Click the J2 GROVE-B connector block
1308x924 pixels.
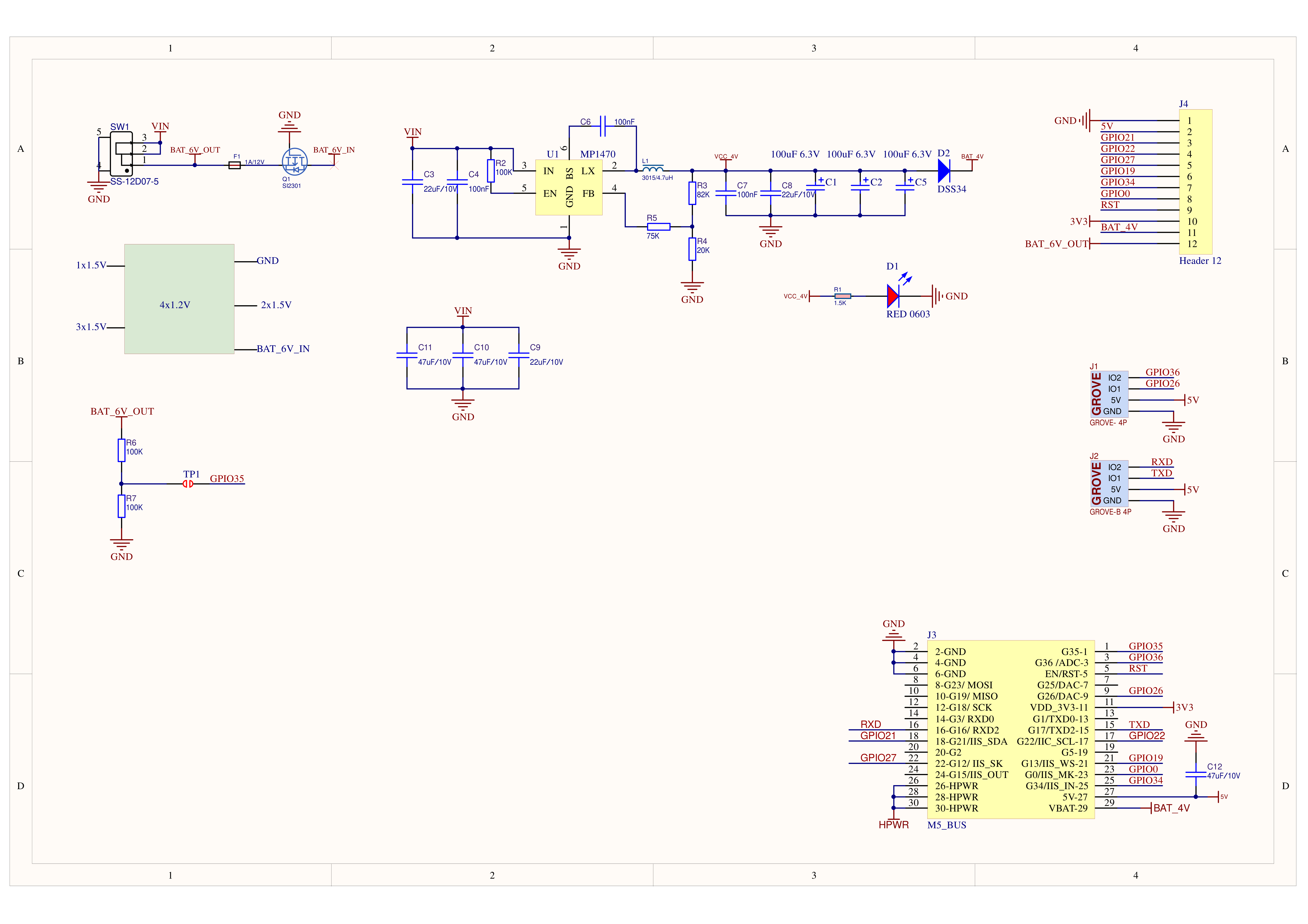click(x=1109, y=484)
